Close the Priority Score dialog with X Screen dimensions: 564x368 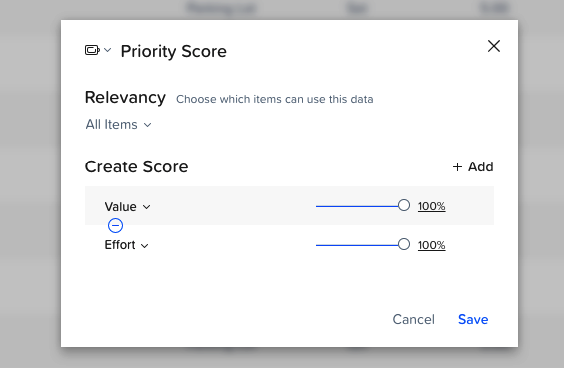click(494, 46)
